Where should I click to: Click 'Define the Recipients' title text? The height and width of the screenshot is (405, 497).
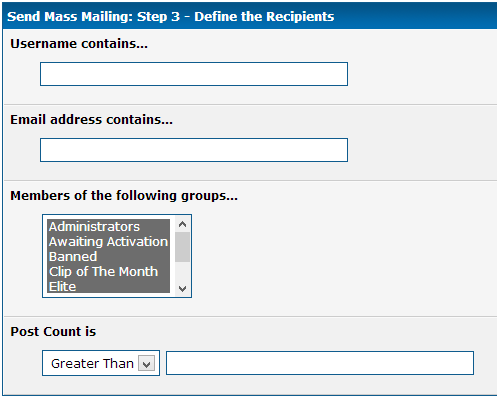pyautogui.click(x=264, y=17)
